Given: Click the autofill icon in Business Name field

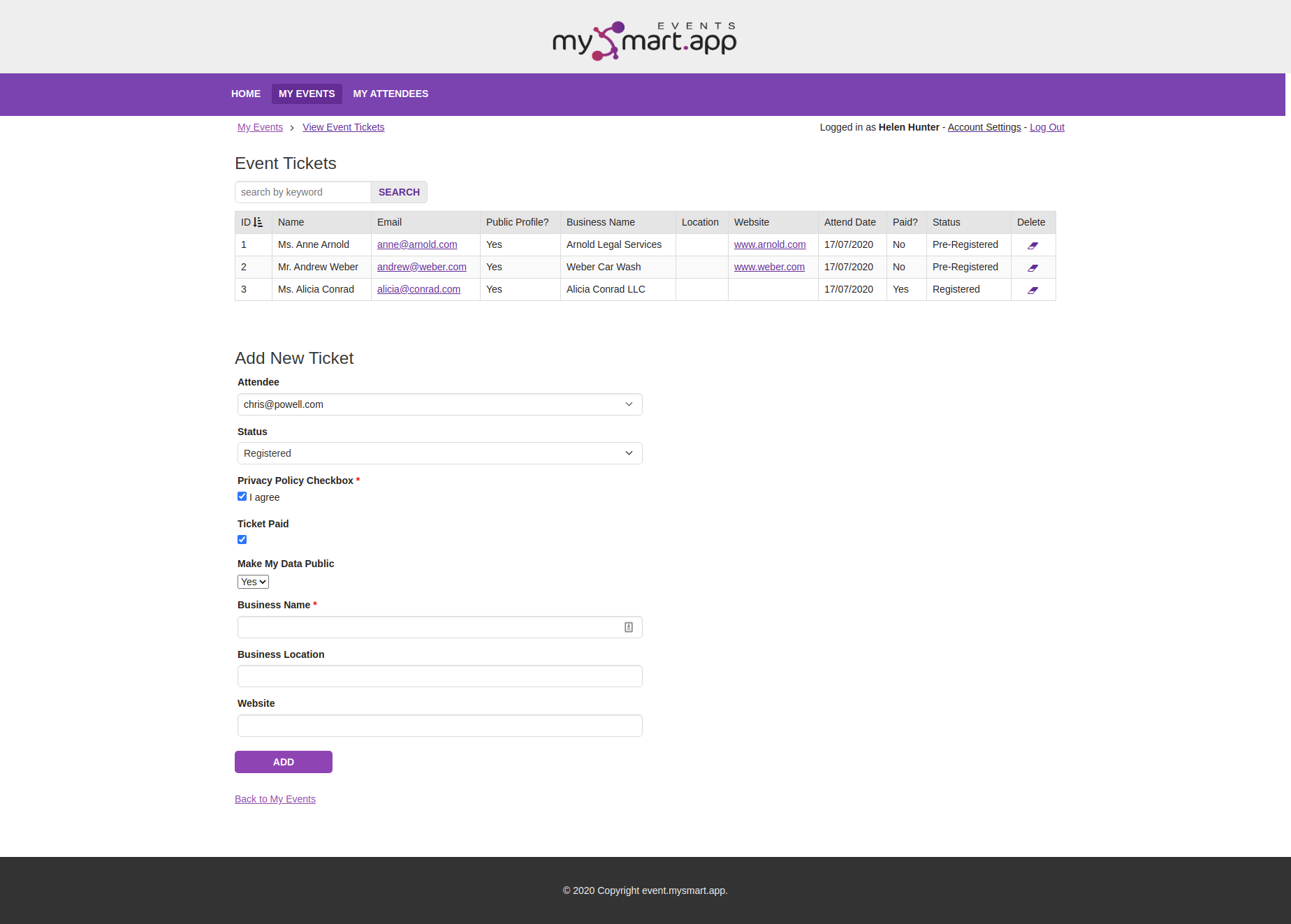Looking at the screenshot, I should click(627, 626).
